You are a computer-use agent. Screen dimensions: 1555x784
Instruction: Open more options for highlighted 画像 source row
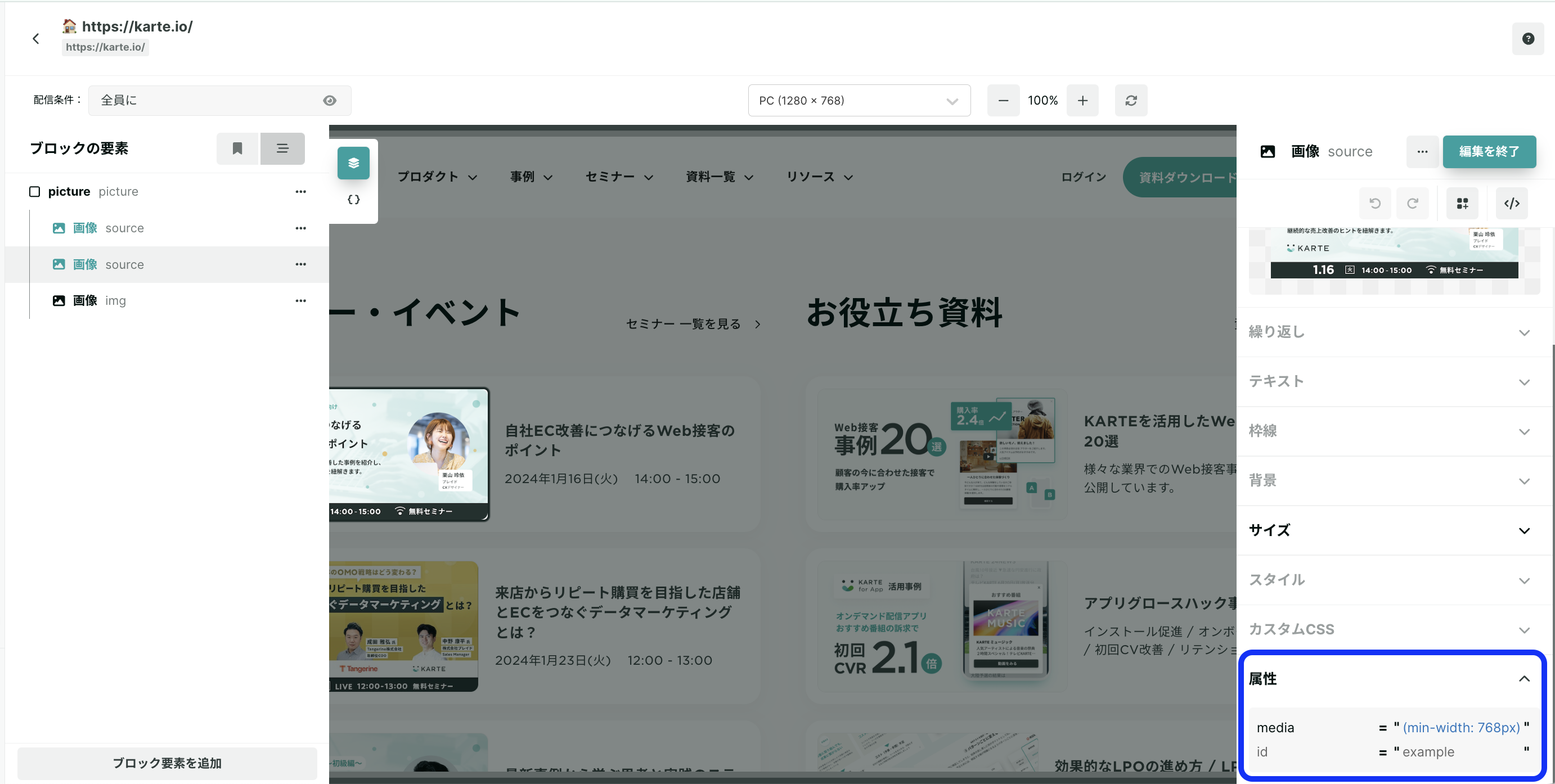click(300, 264)
